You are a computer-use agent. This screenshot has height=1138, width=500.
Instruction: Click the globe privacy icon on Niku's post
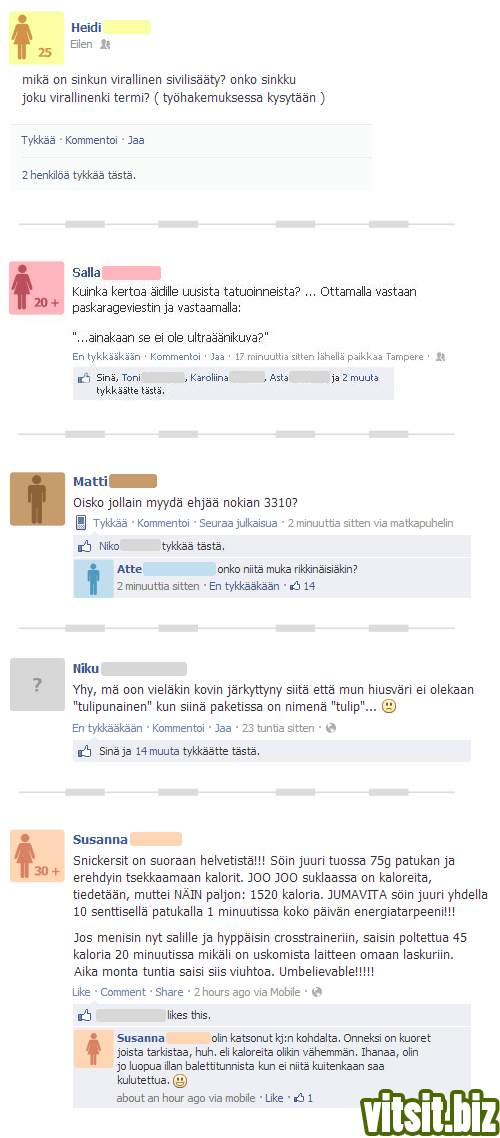[331, 728]
